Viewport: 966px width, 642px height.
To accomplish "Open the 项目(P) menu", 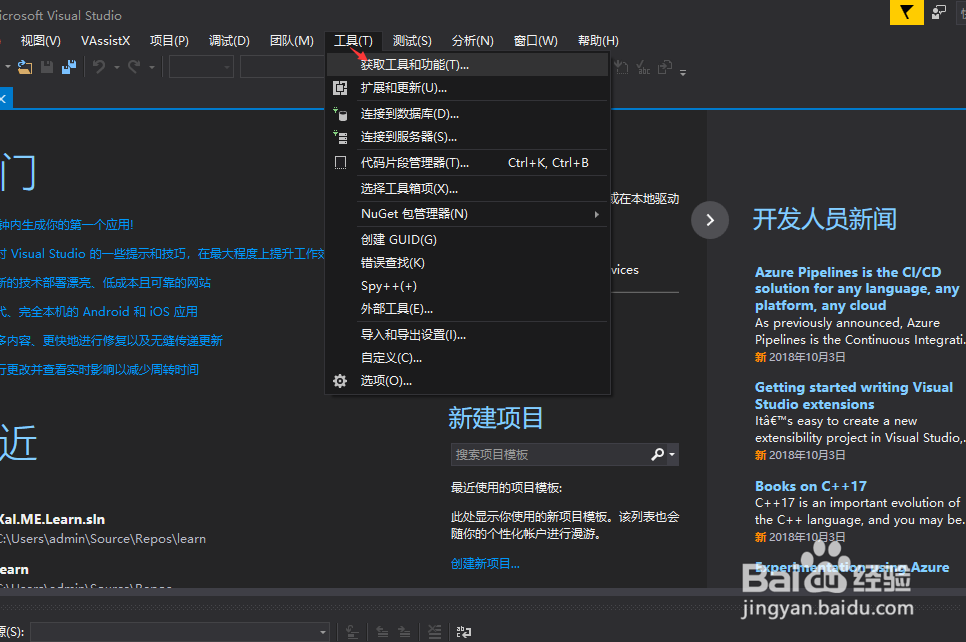I will point(169,41).
